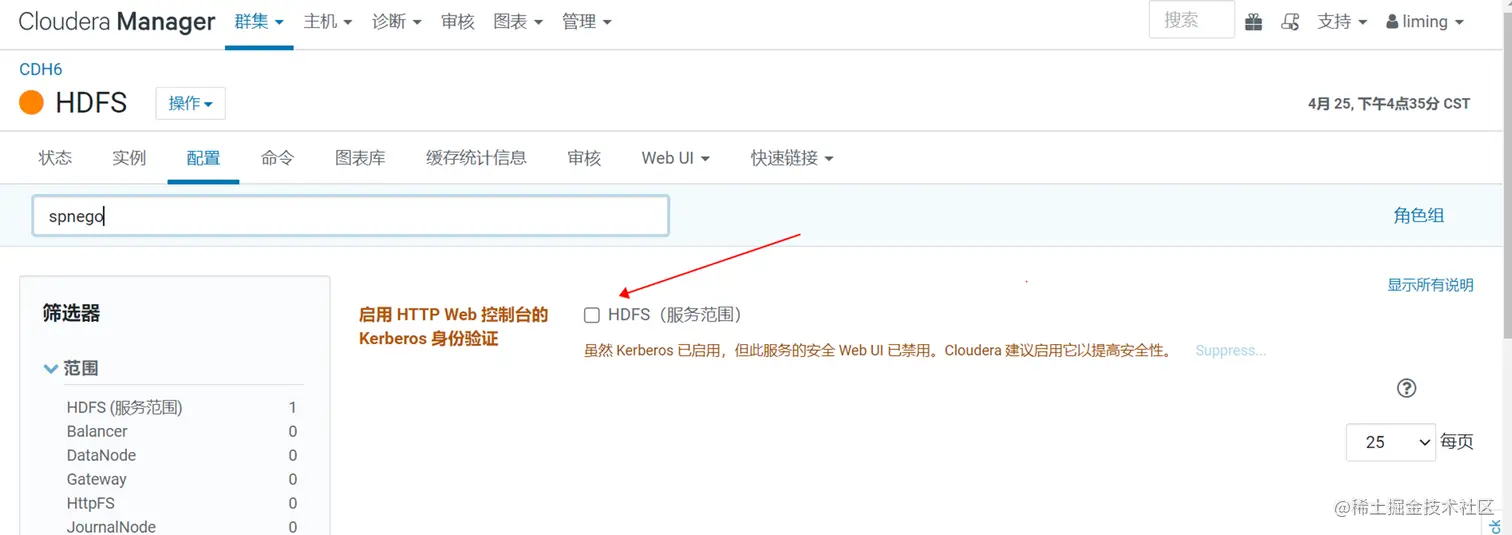This screenshot has height=535, width=1512.
Task: Click the Cloudera Manager logo link
Action: click(116, 21)
